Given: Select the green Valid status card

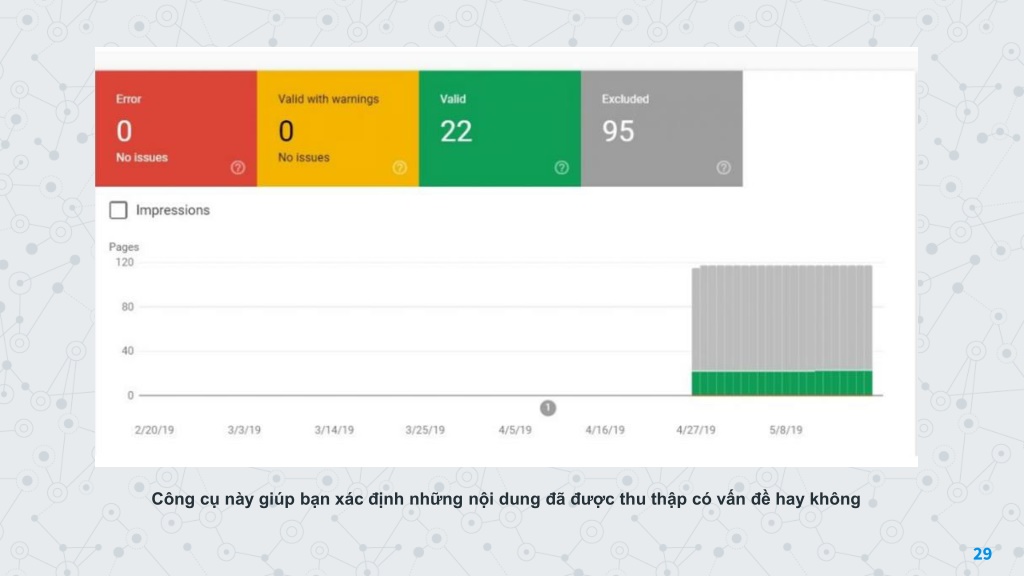Looking at the screenshot, I should (x=500, y=129).
